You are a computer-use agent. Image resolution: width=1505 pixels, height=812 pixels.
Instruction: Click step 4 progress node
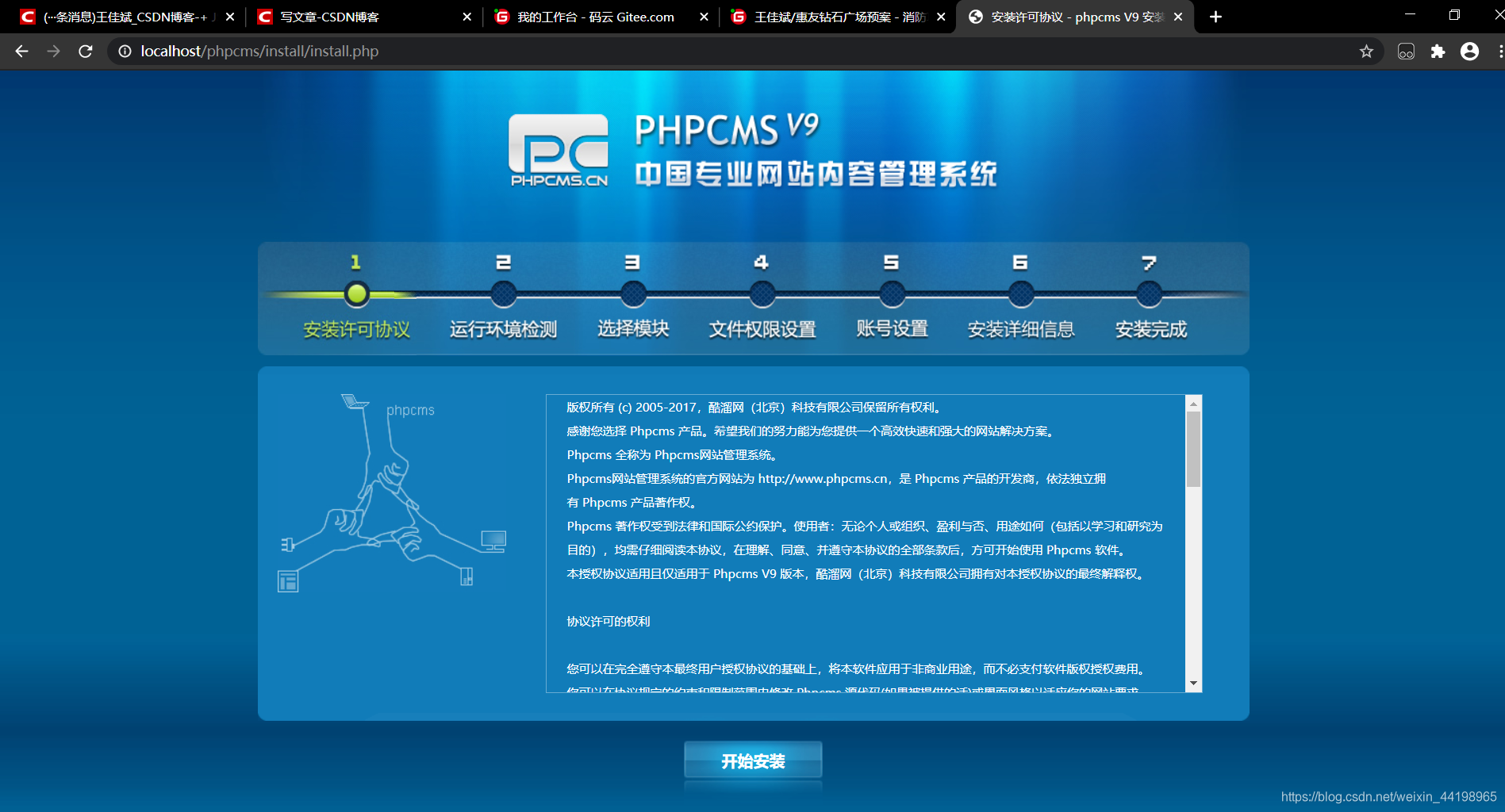[762, 294]
